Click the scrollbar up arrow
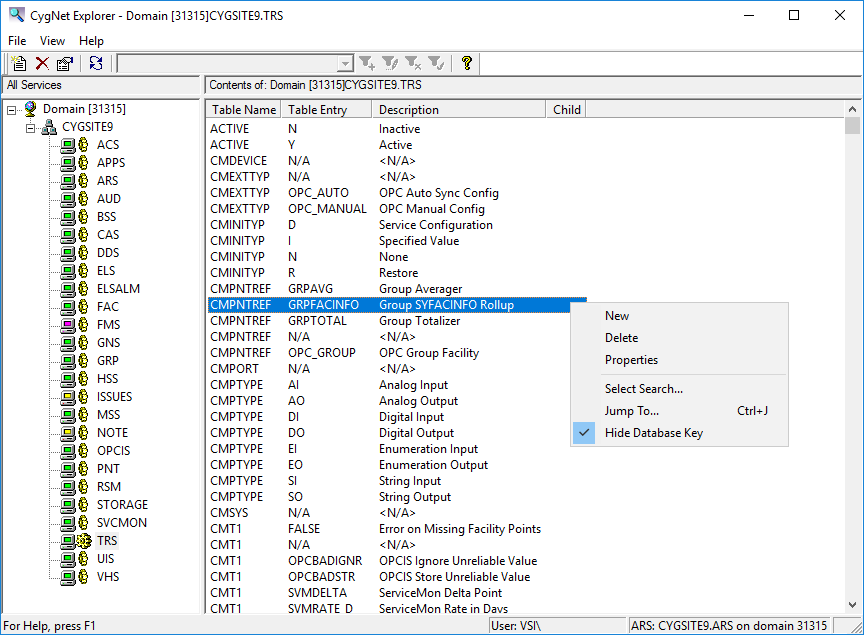 coord(852,109)
